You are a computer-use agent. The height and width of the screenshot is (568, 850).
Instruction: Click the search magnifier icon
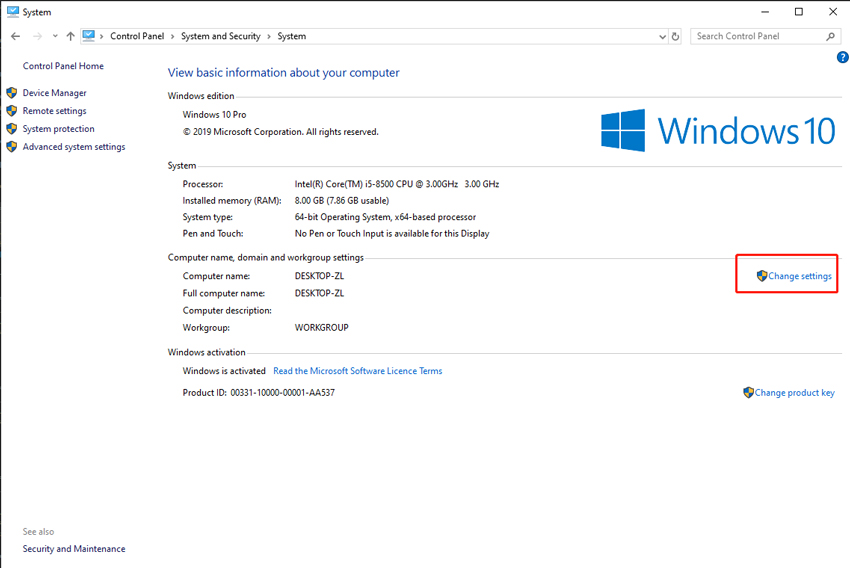(x=830, y=36)
